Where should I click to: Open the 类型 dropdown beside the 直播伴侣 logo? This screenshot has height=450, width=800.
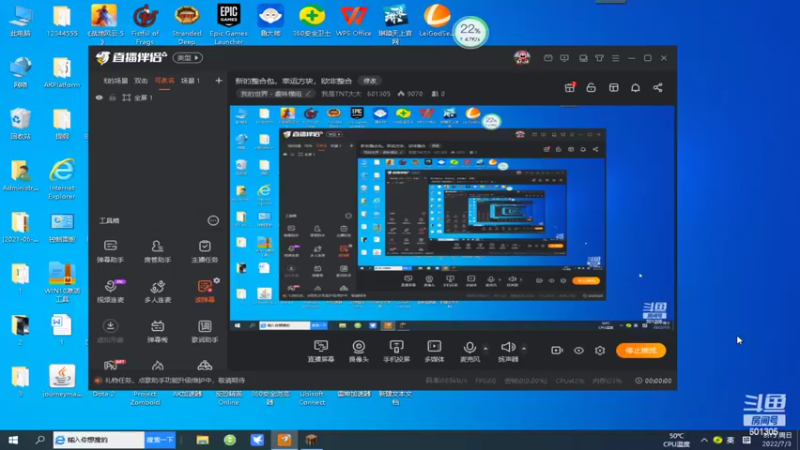pos(188,58)
